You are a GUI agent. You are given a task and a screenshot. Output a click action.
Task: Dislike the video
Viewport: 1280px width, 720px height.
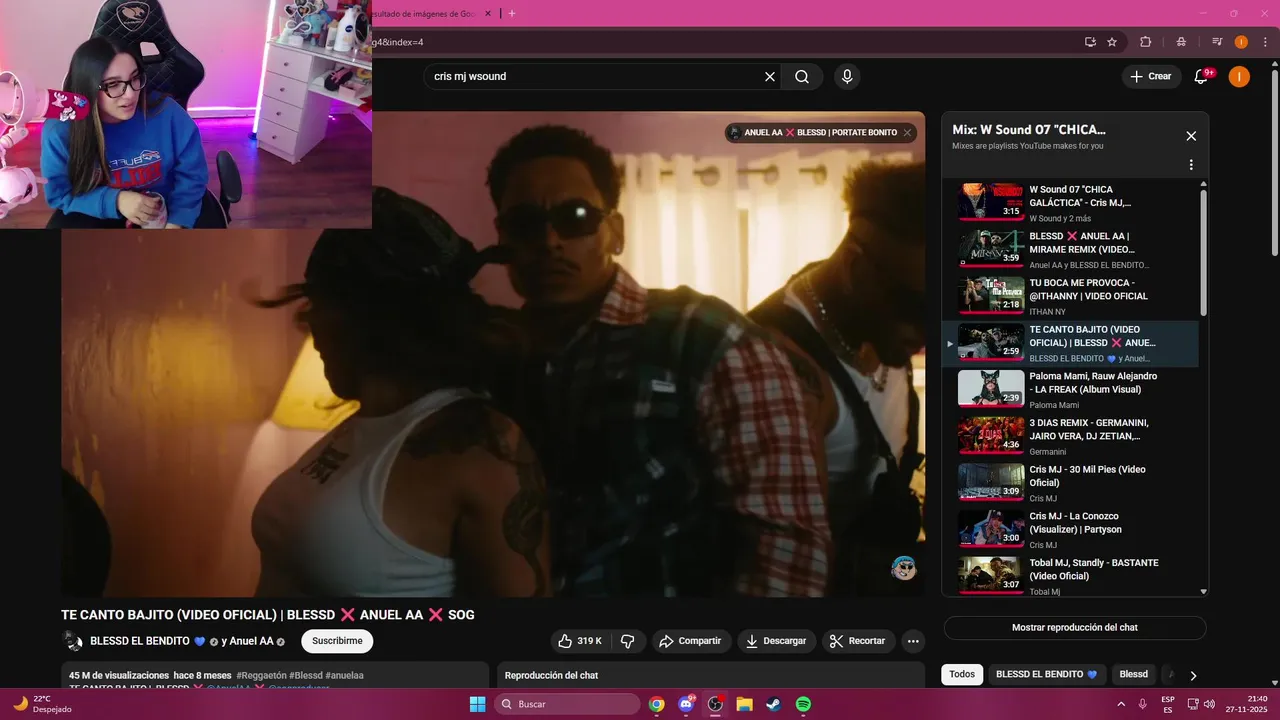628,641
